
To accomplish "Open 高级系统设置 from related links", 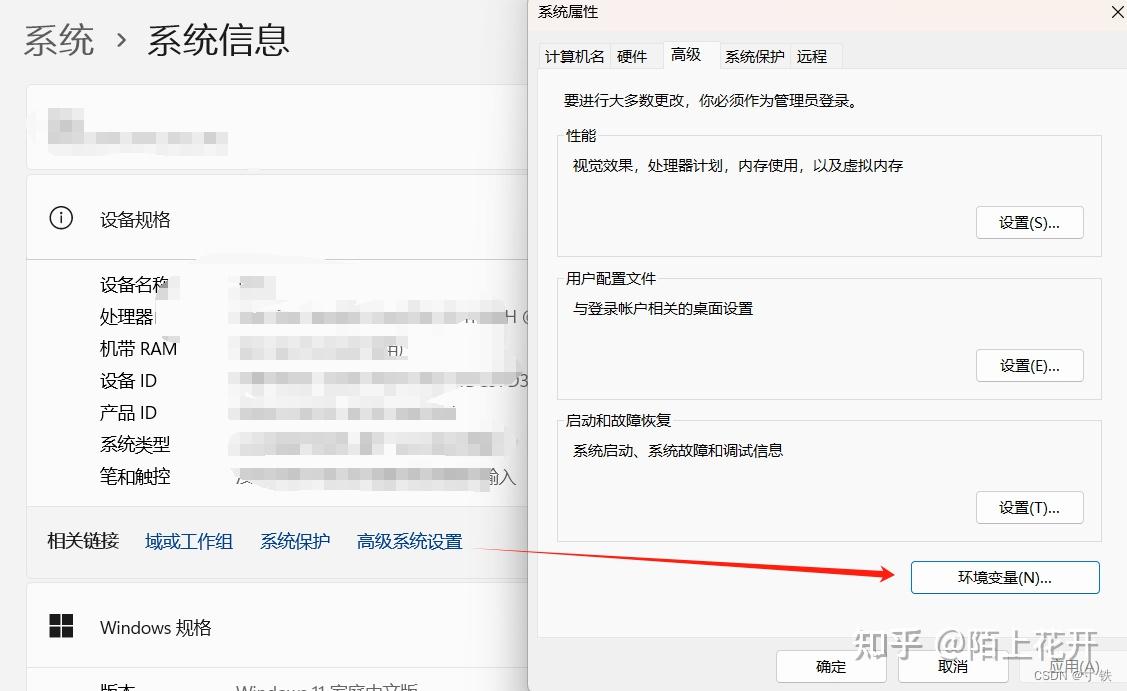I will pos(409,541).
